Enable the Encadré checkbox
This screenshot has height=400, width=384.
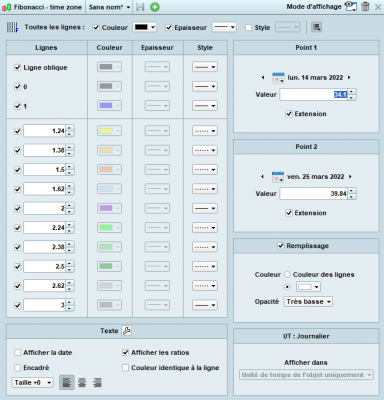[18, 368]
